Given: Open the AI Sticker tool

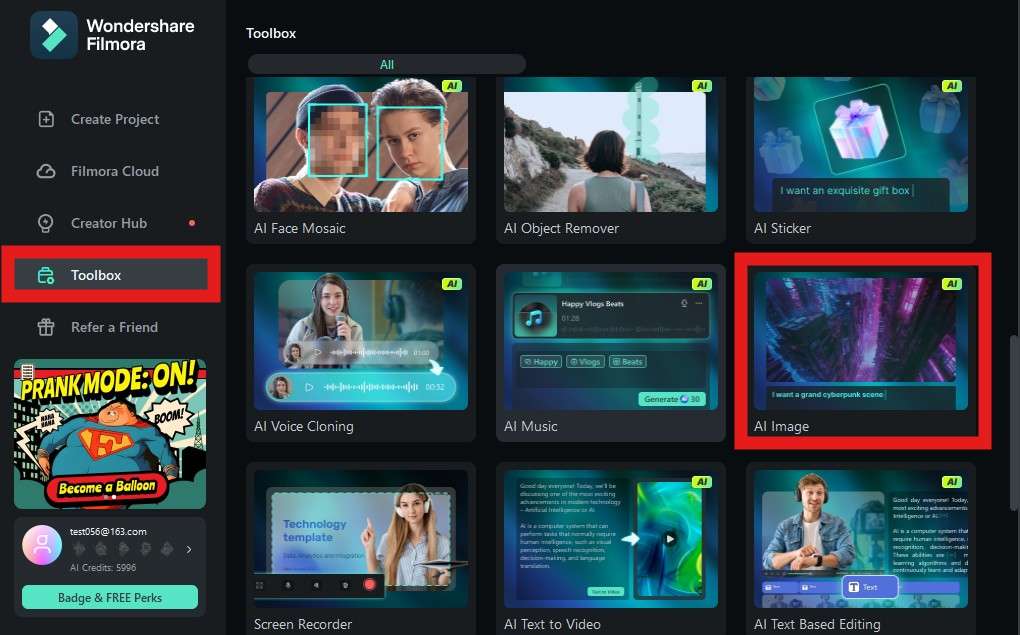Looking at the screenshot, I should click(861, 159).
